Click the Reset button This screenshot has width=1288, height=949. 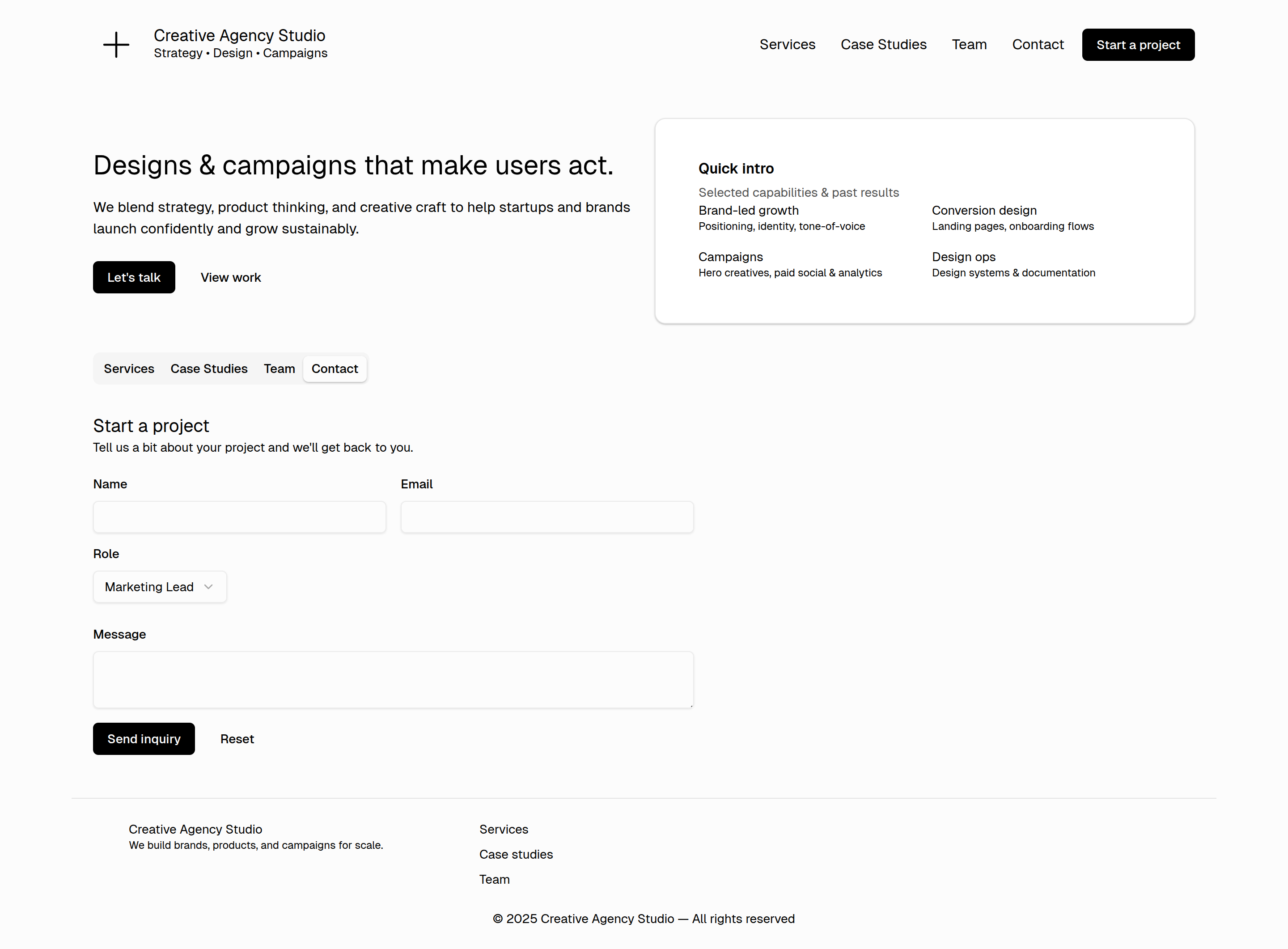pos(237,739)
